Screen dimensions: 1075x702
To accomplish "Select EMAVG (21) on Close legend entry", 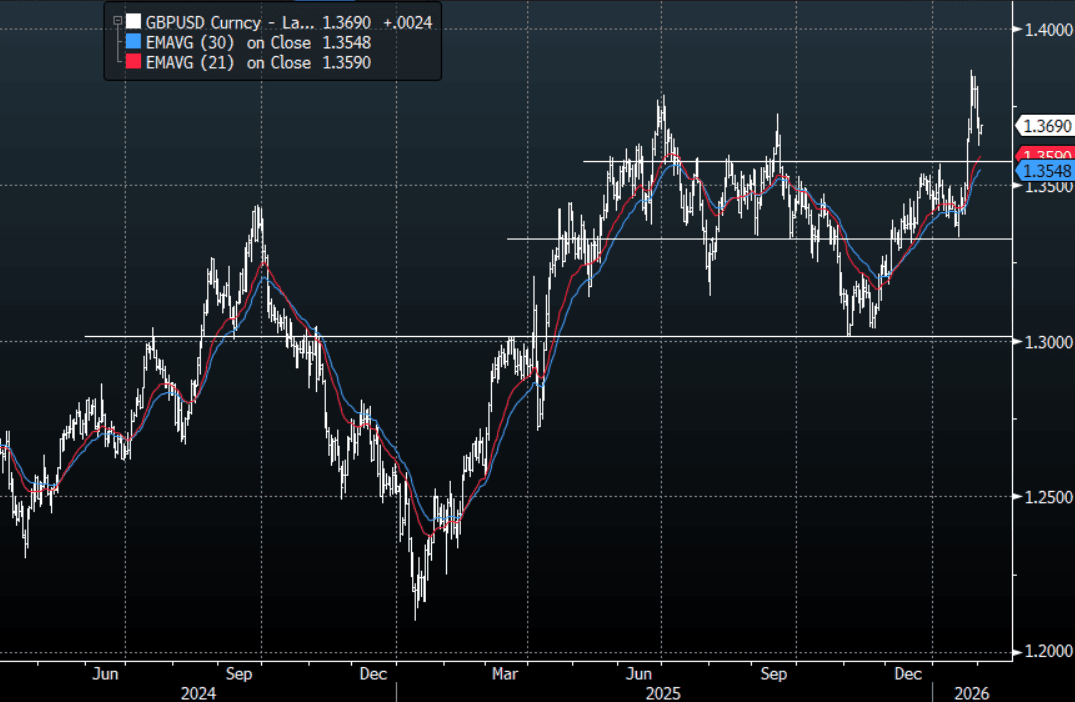I will (230, 63).
